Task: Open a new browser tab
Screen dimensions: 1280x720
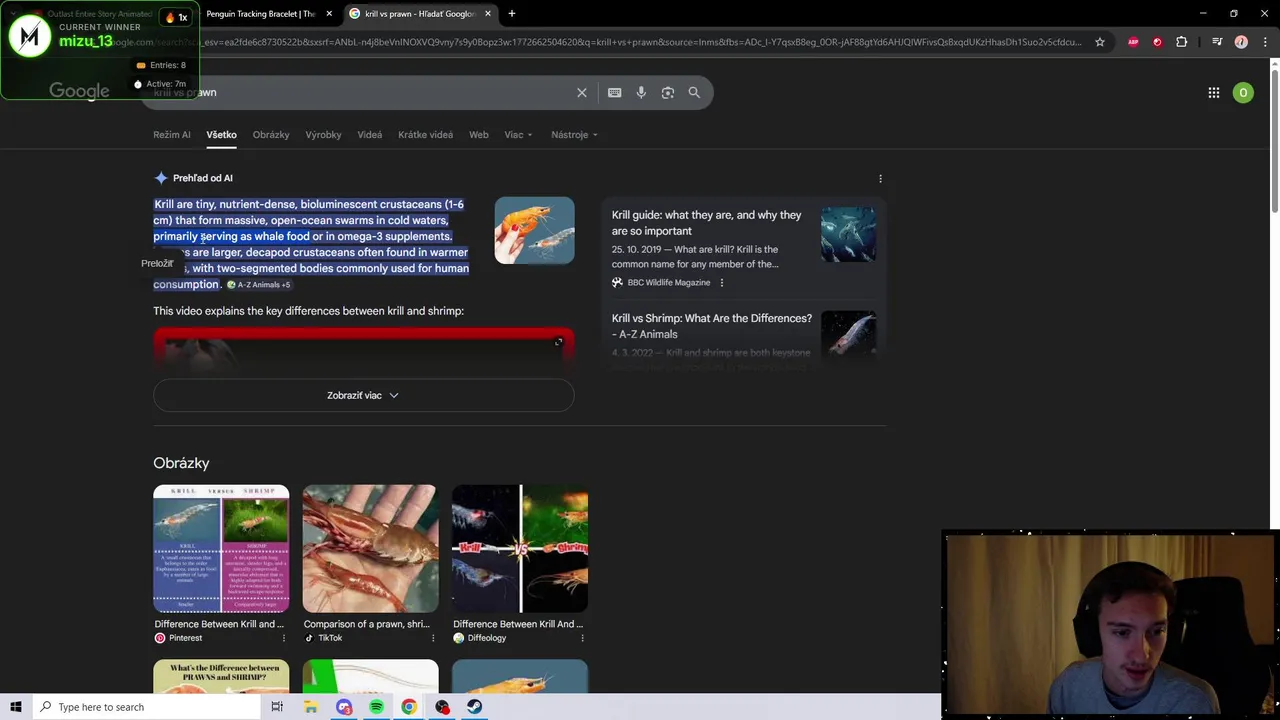Action: (x=511, y=14)
